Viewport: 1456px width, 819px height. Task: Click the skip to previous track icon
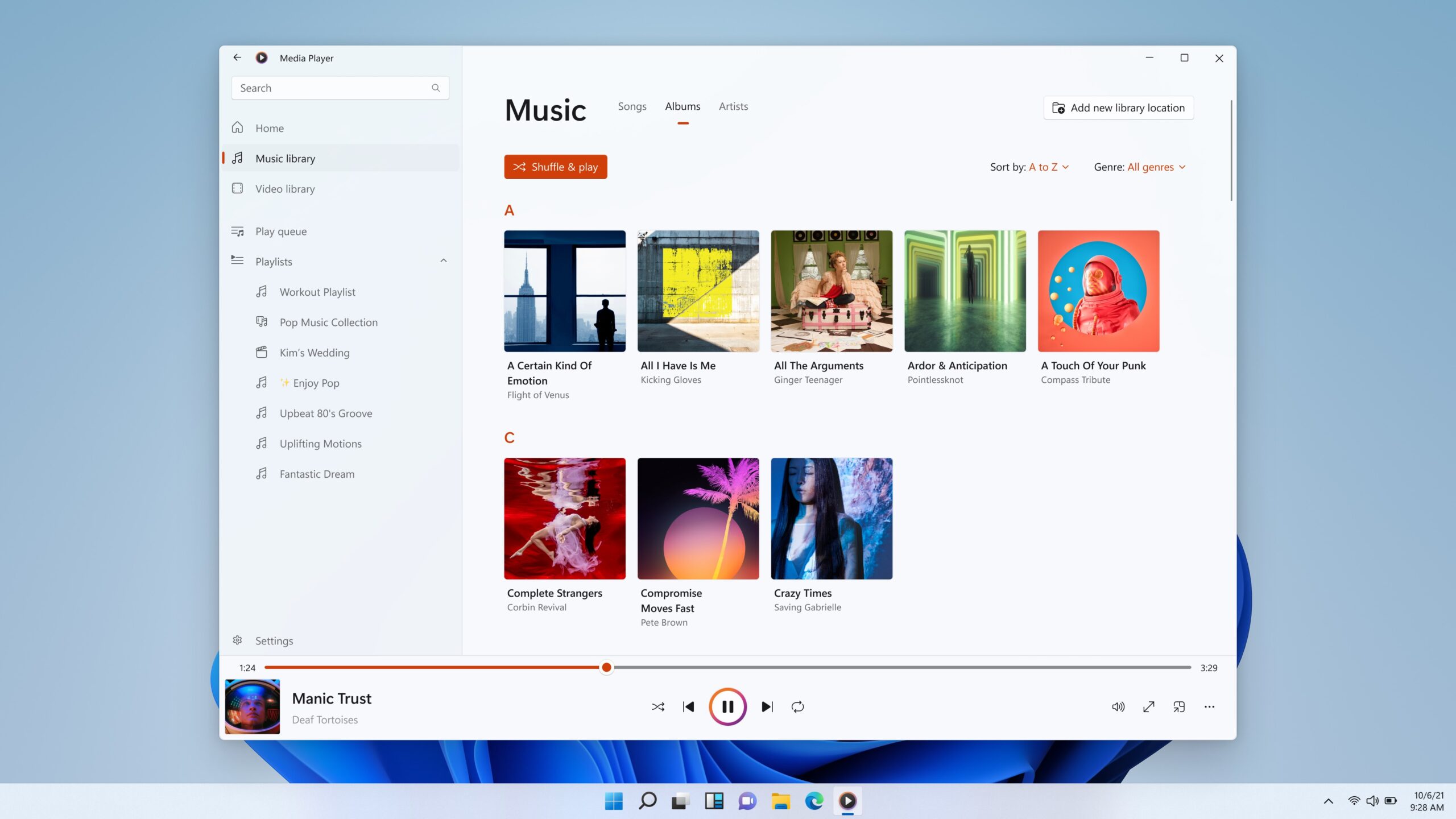coord(689,706)
